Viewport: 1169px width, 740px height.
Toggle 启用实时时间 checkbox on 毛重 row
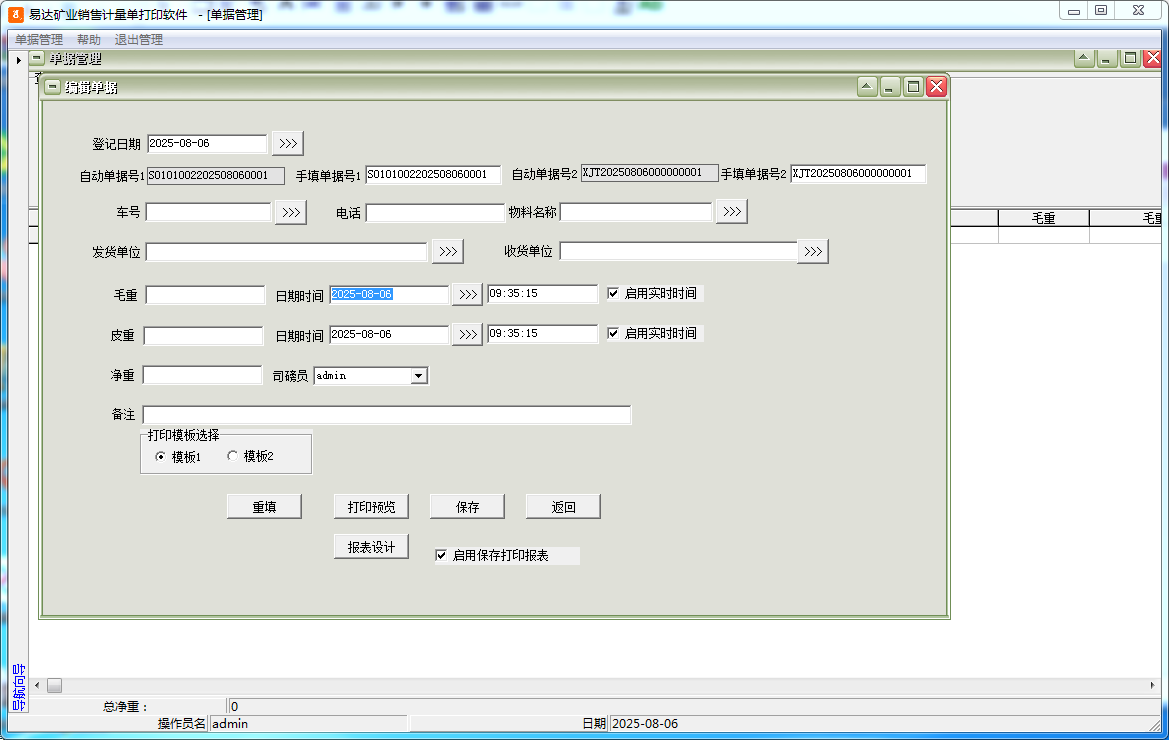(x=614, y=294)
